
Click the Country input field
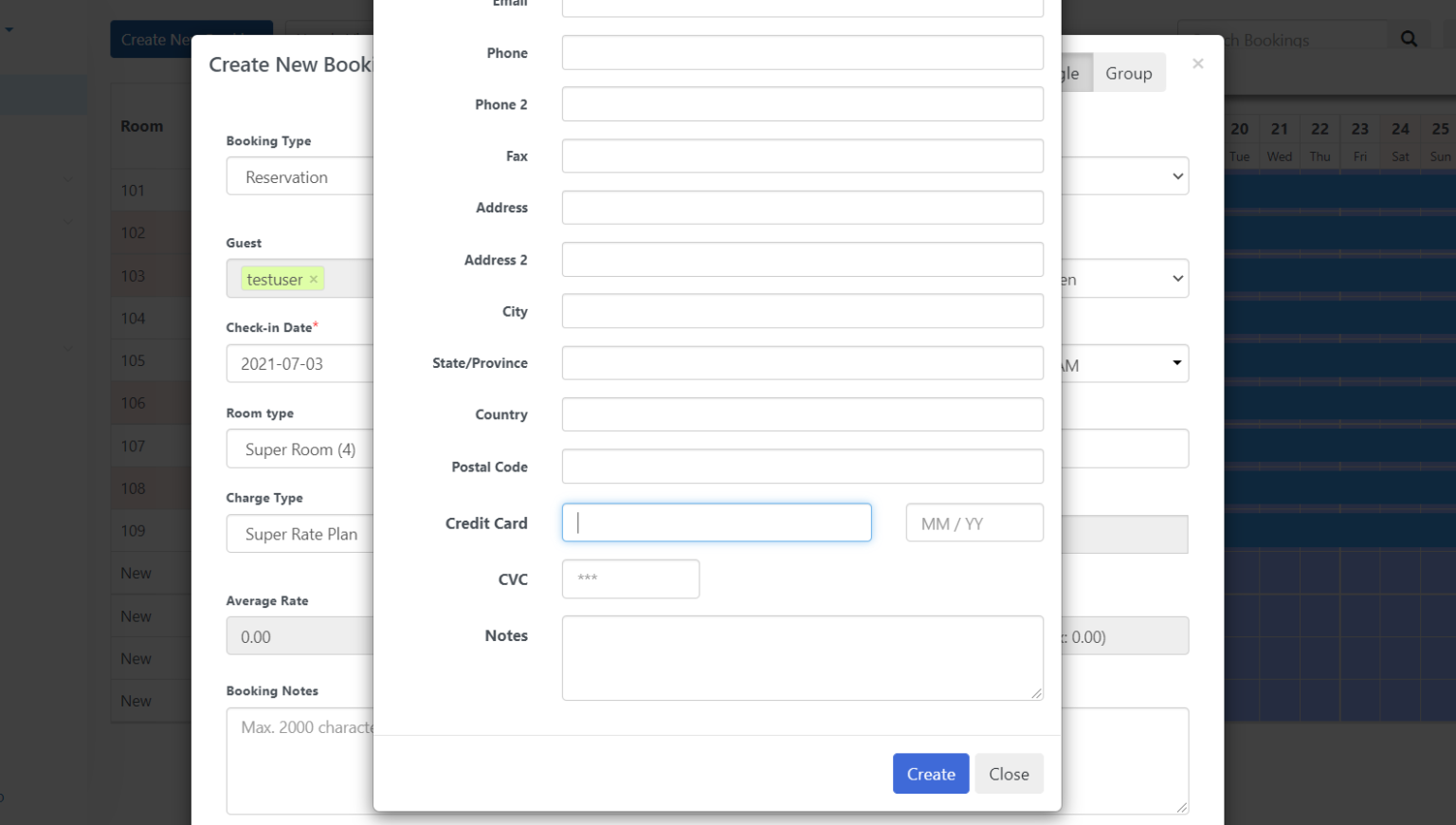click(x=801, y=414)
